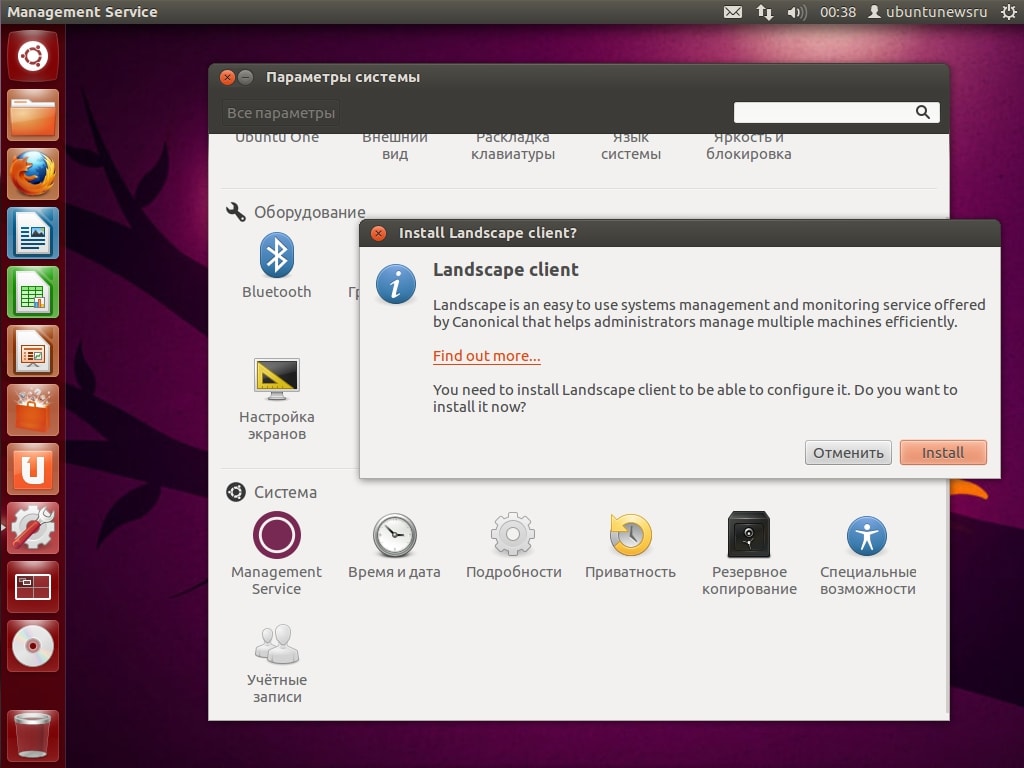This screenshot has width=1024, height=768.
Task: Open Ubuntu One settings entry
Action: click(x=277, y=138)
